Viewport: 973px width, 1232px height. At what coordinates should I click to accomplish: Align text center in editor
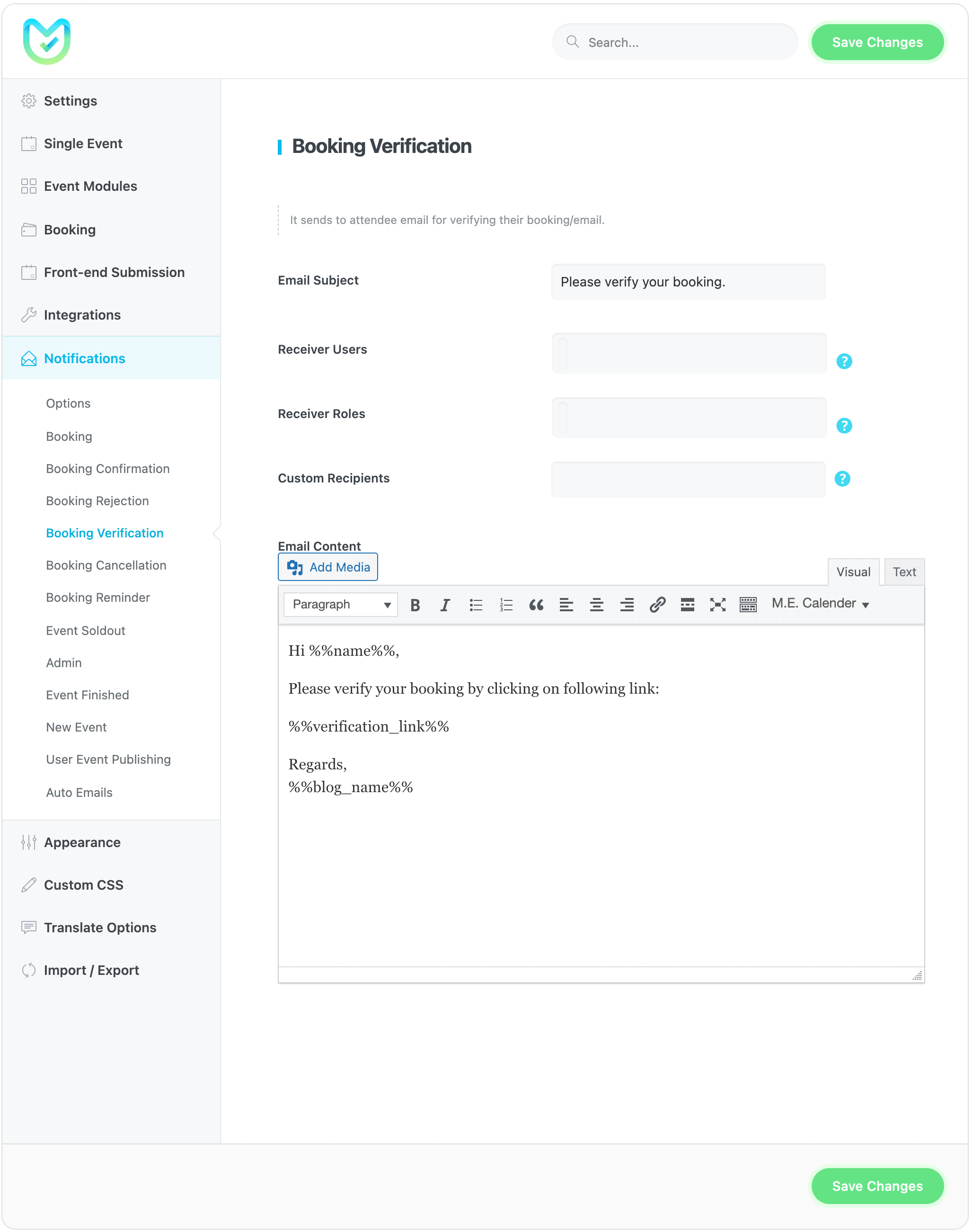point(596,605)
